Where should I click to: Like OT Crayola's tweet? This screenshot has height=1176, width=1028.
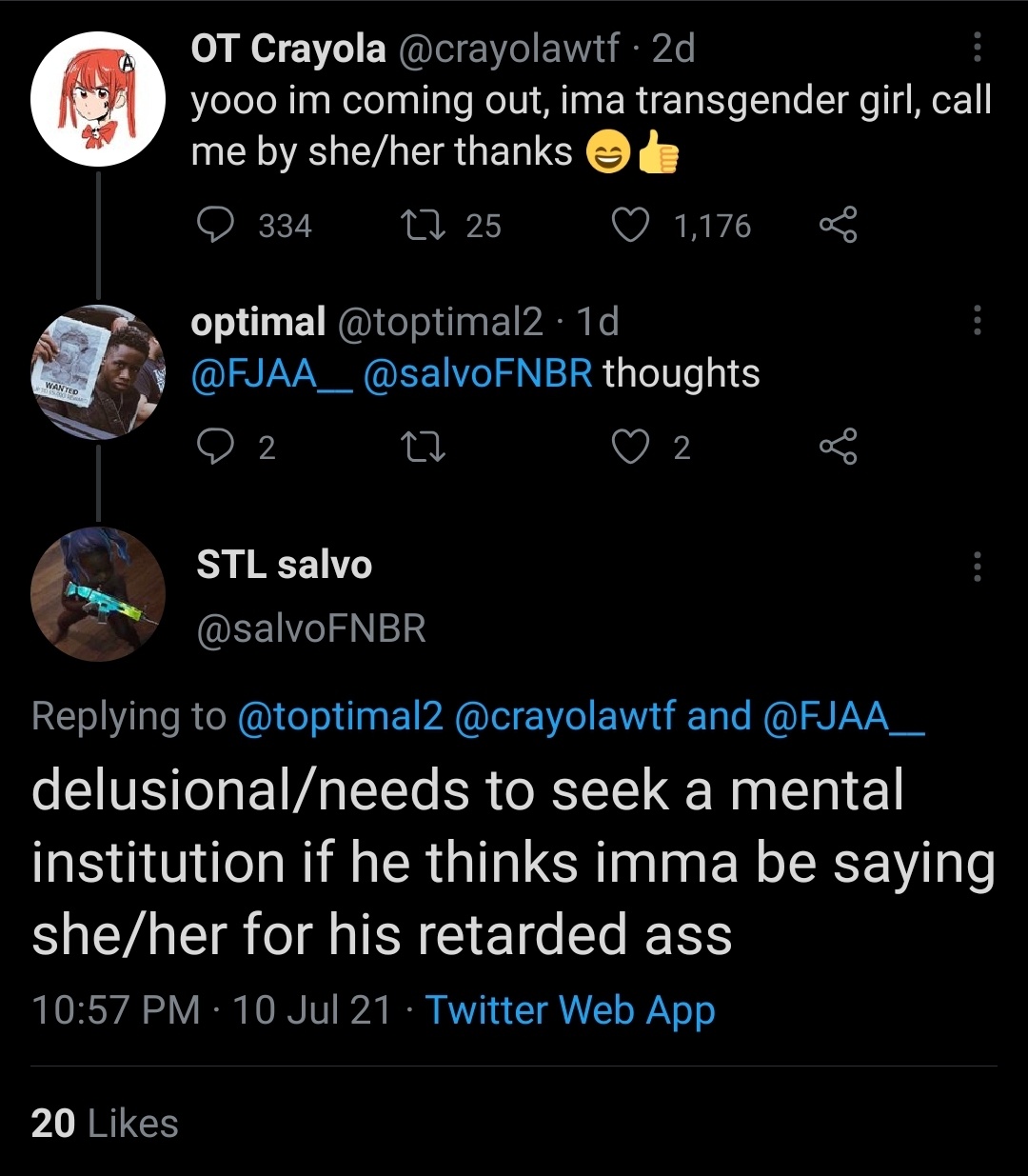pyautogui.click(x=629, y=226)
